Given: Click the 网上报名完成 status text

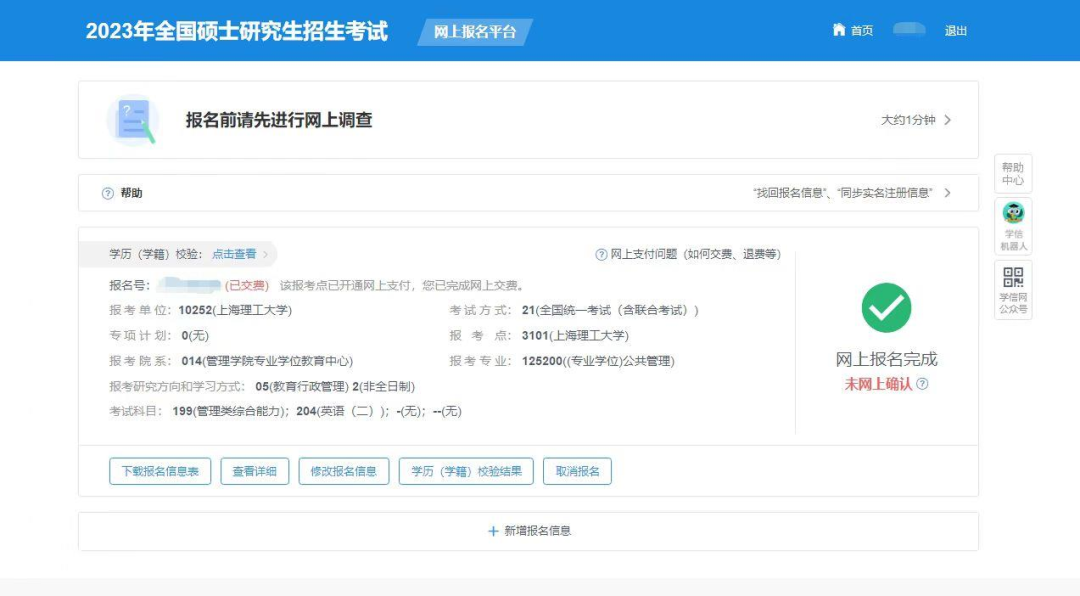Looking at the screenshot, I should [886, 359].
